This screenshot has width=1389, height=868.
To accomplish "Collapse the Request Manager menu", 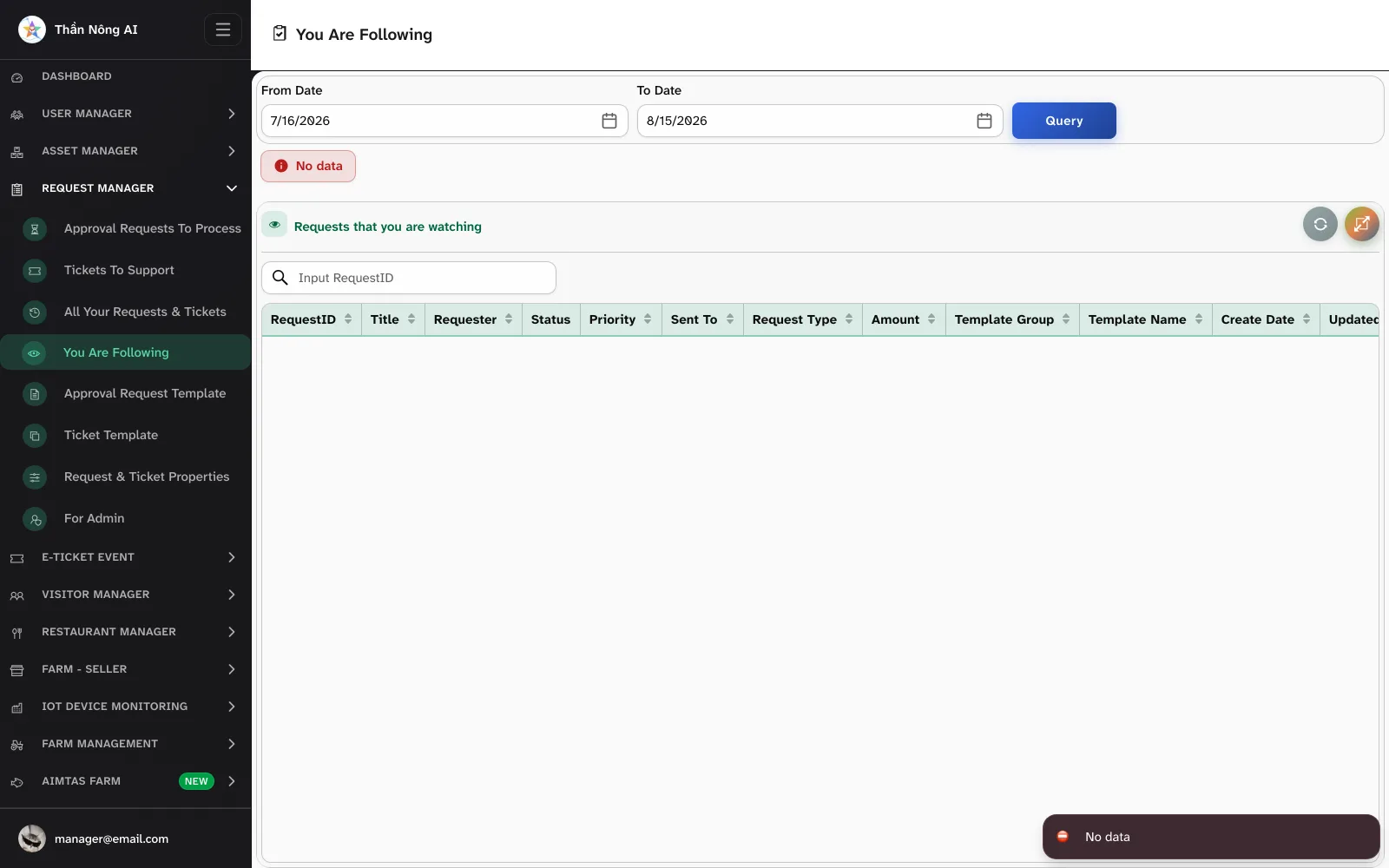I will coord(232,188).
